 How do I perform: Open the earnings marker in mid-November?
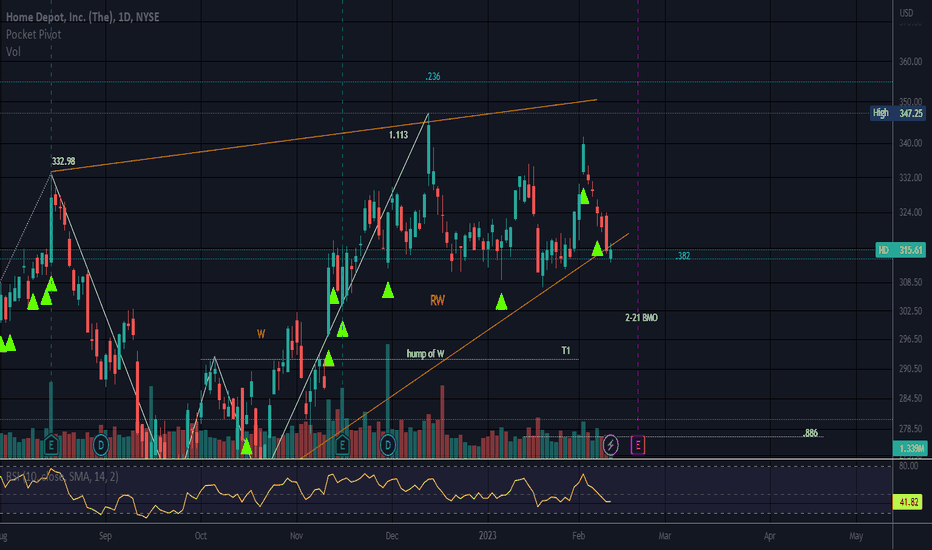point(342,445)
